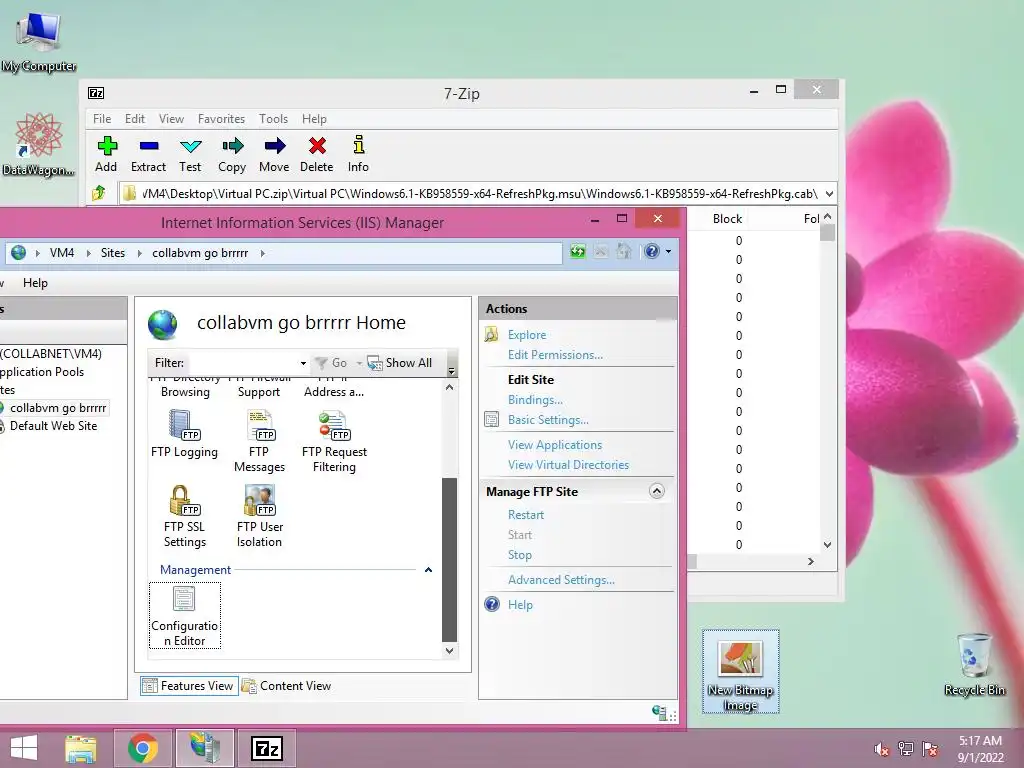Open Windows Start button

(x=24, y=748)
